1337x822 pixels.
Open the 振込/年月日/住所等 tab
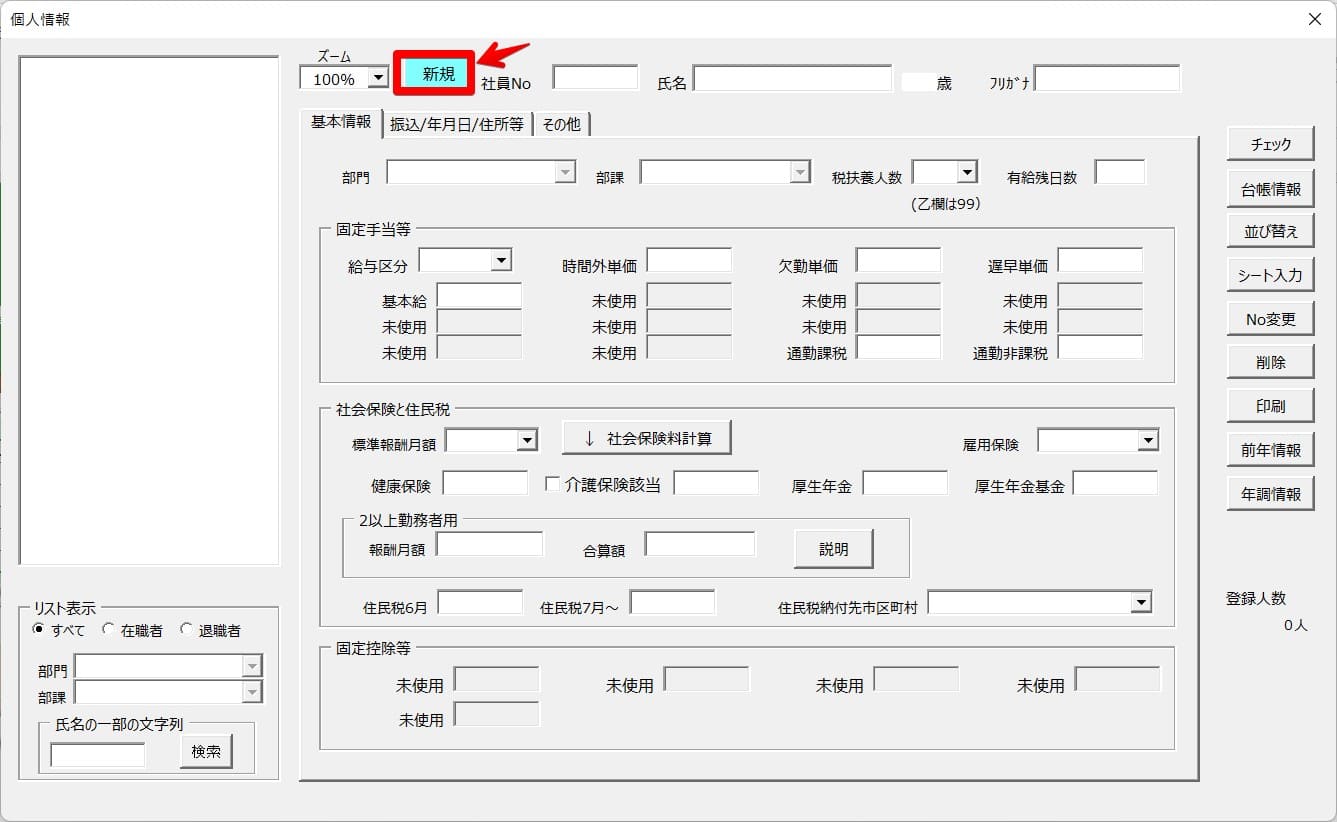(457, 124)
